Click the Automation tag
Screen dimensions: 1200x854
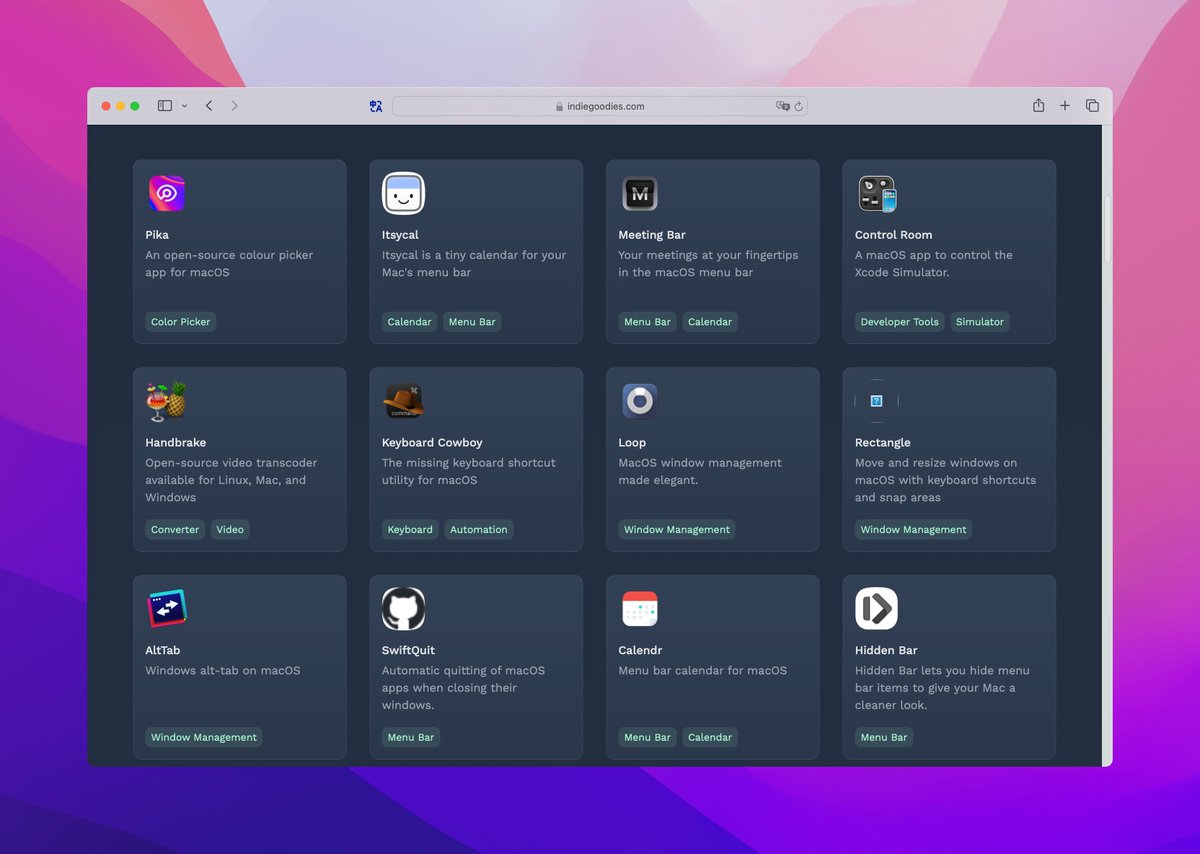(x=479, y=529)
